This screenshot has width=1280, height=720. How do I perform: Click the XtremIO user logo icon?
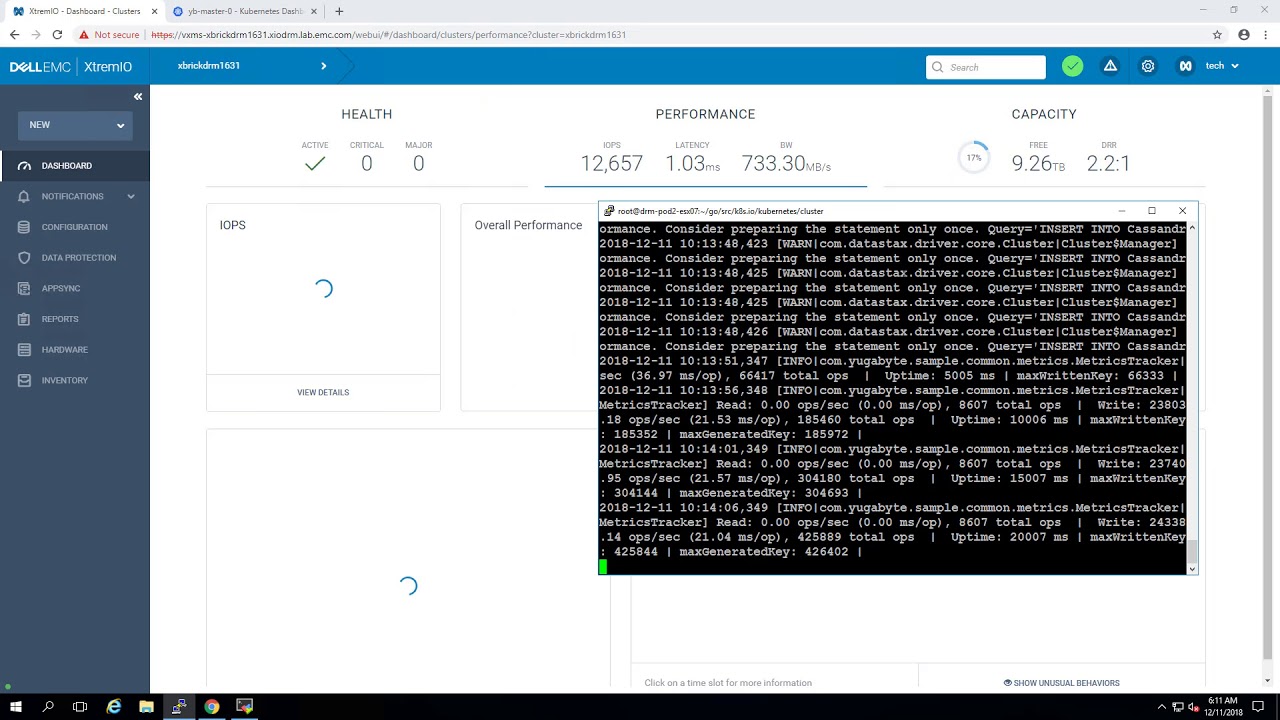click(1185, 66)
